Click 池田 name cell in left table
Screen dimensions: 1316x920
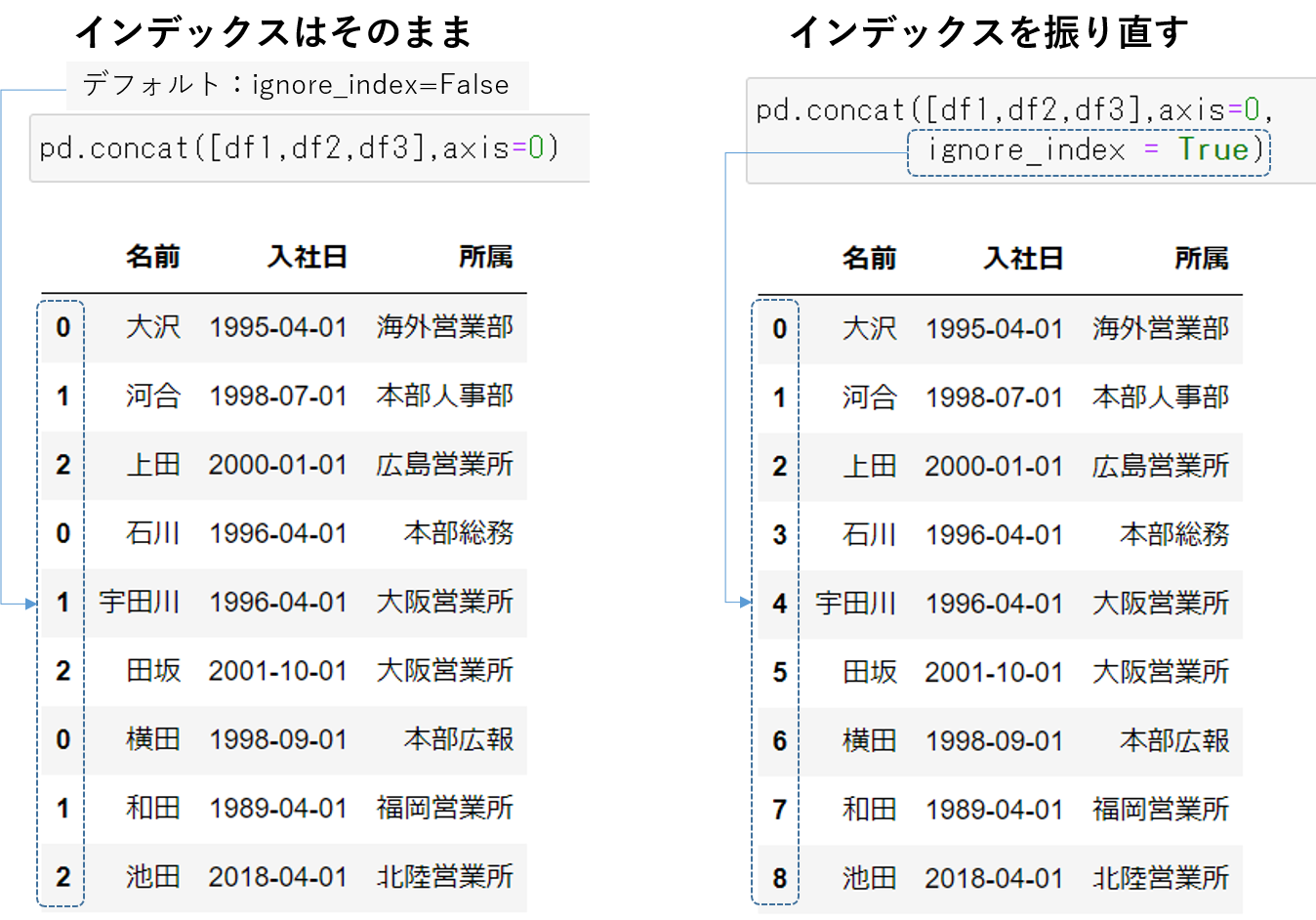point(153,876)
